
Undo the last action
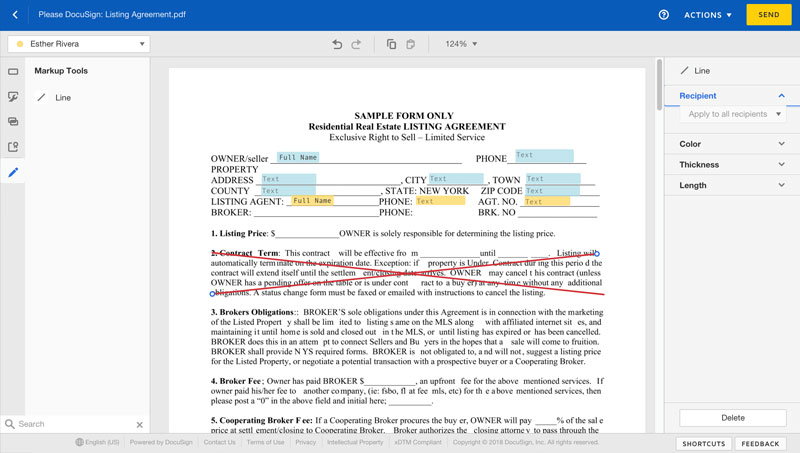337,44
